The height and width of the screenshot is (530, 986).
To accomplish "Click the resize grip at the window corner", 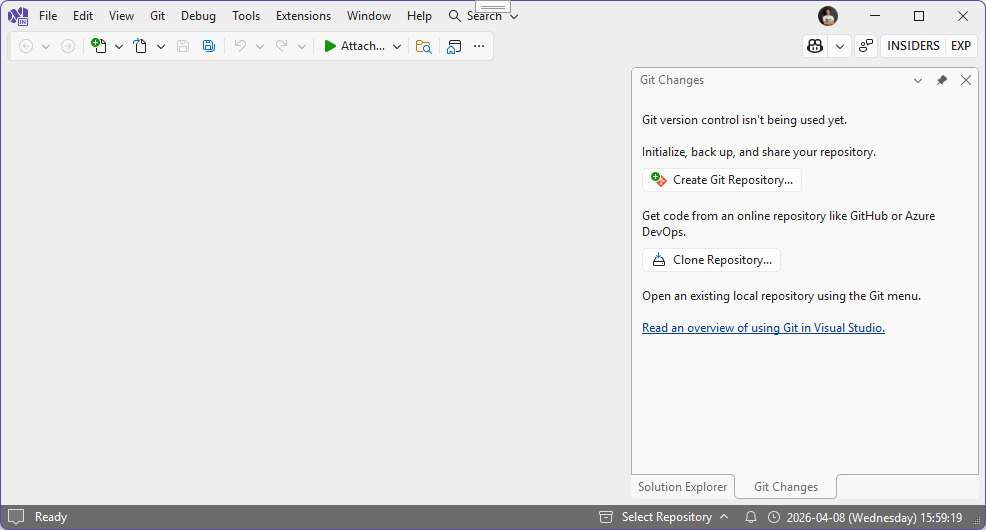I will pos(977,521).
